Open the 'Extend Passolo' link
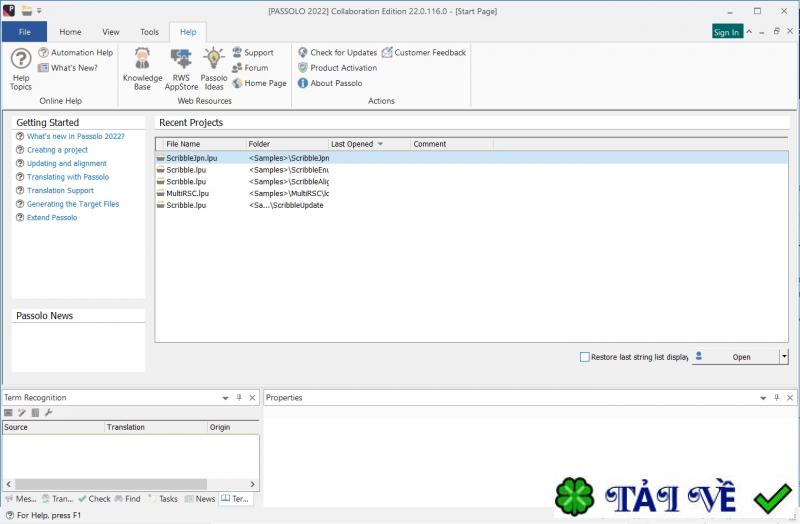800x524 pixels. click(x=52, y=217)
